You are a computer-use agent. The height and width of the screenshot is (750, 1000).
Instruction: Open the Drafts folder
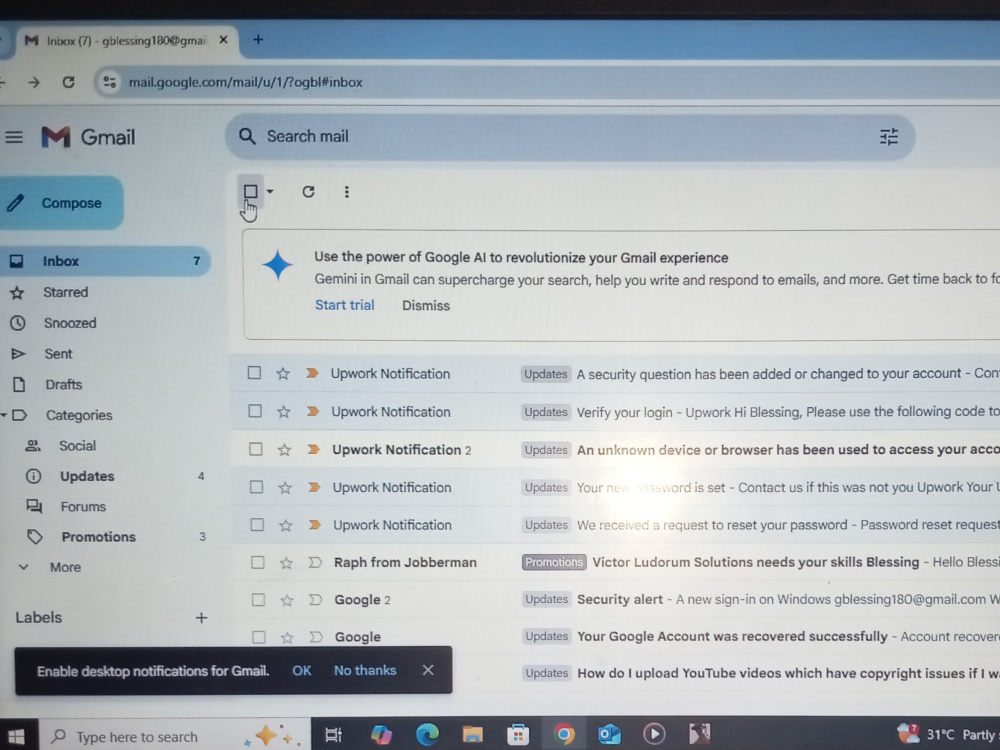(x=64, y=385)
